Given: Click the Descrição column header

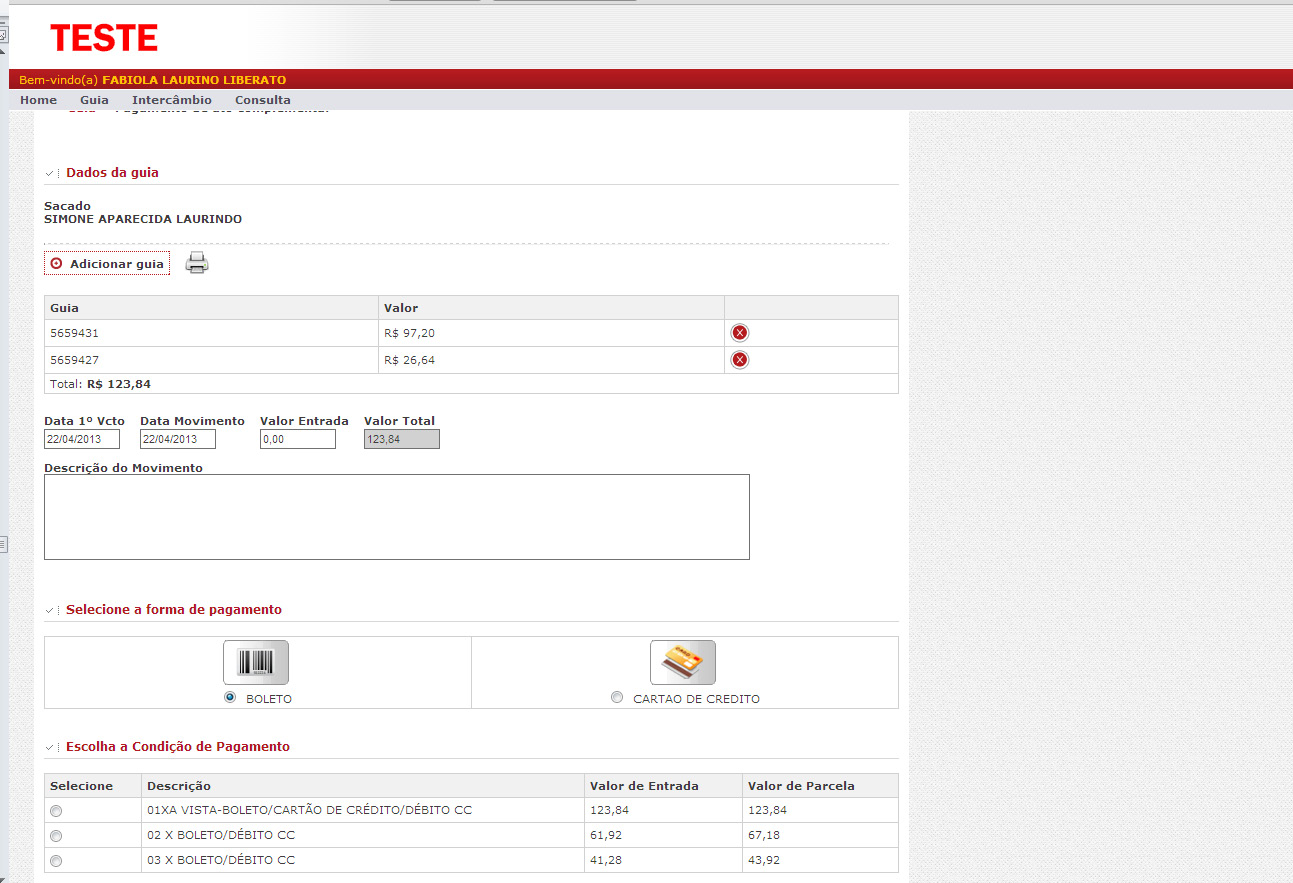Looking at the screenshot, I should (362, 786).
